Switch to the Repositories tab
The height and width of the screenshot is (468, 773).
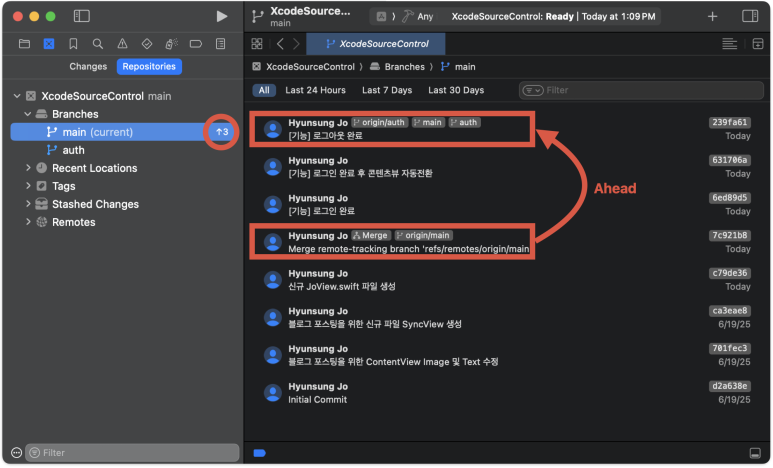click(149, 67)
